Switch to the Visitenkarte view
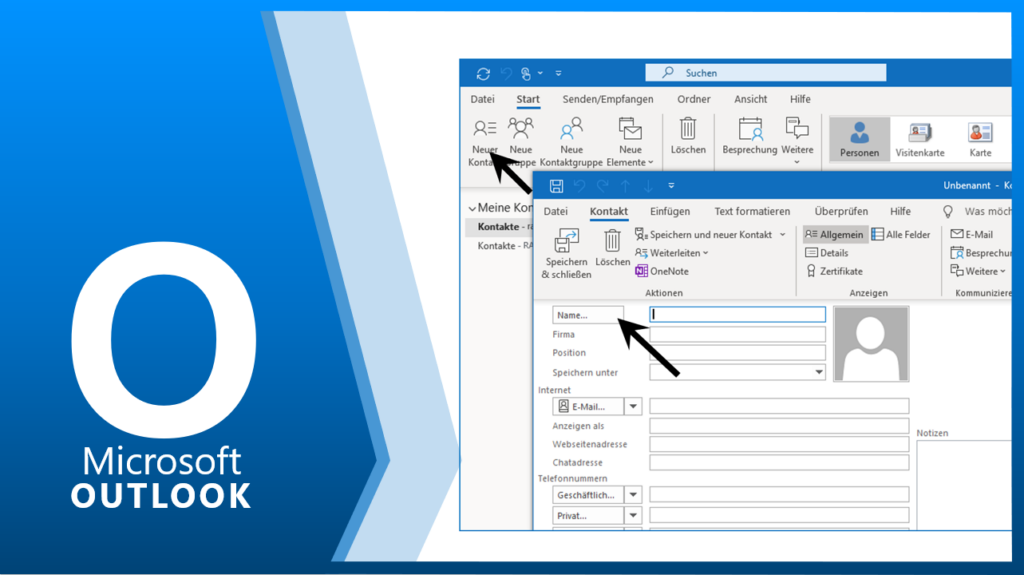1024x575 pixels. pos(919,139)
